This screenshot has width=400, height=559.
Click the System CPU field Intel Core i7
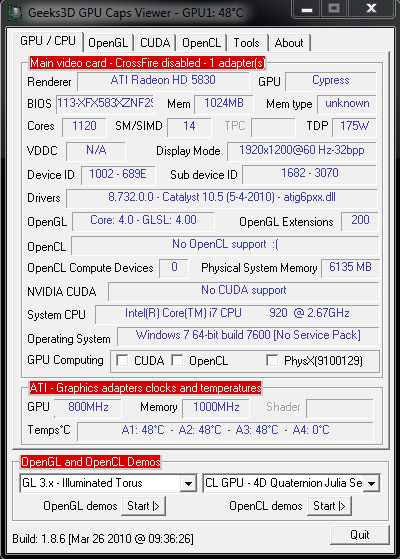tap(237, 314)
